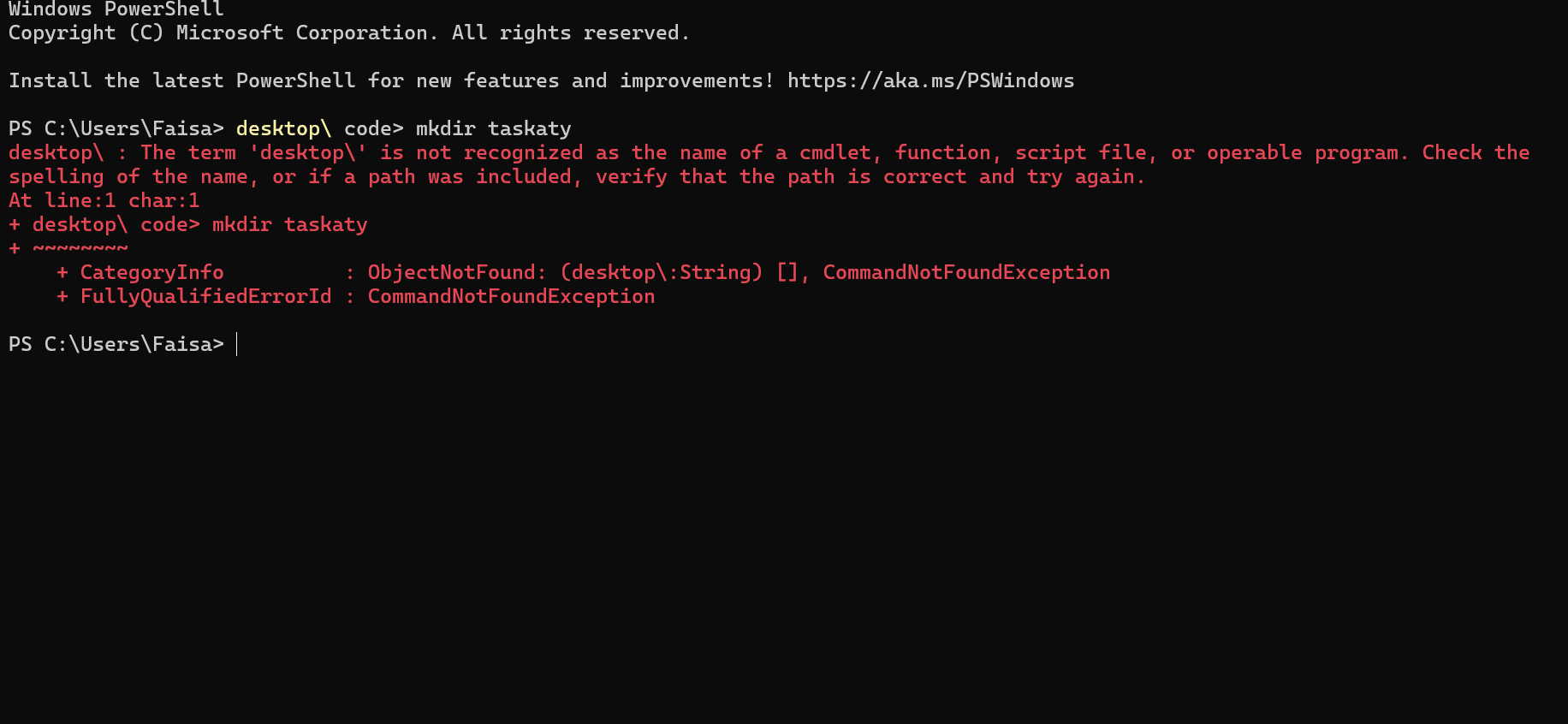Screen dimensions: 1568x724
Task: Click the Windows PowerShell header text
Action: 116,9
